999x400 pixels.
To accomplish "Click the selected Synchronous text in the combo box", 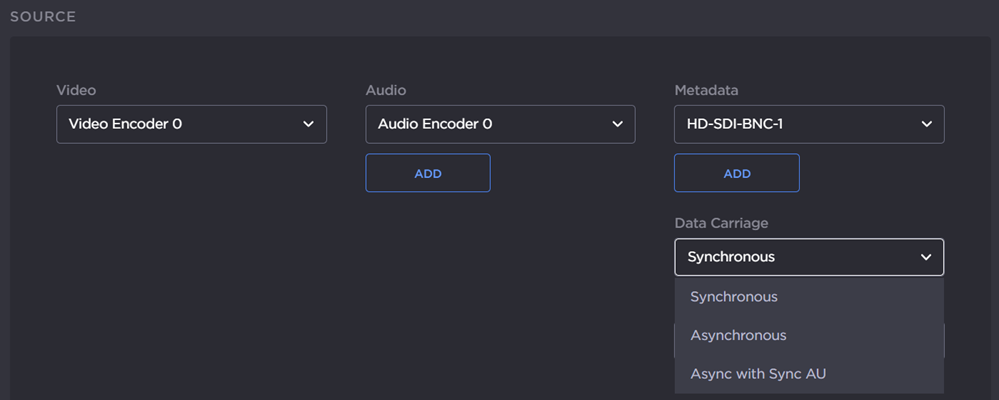I will point(731,257).
